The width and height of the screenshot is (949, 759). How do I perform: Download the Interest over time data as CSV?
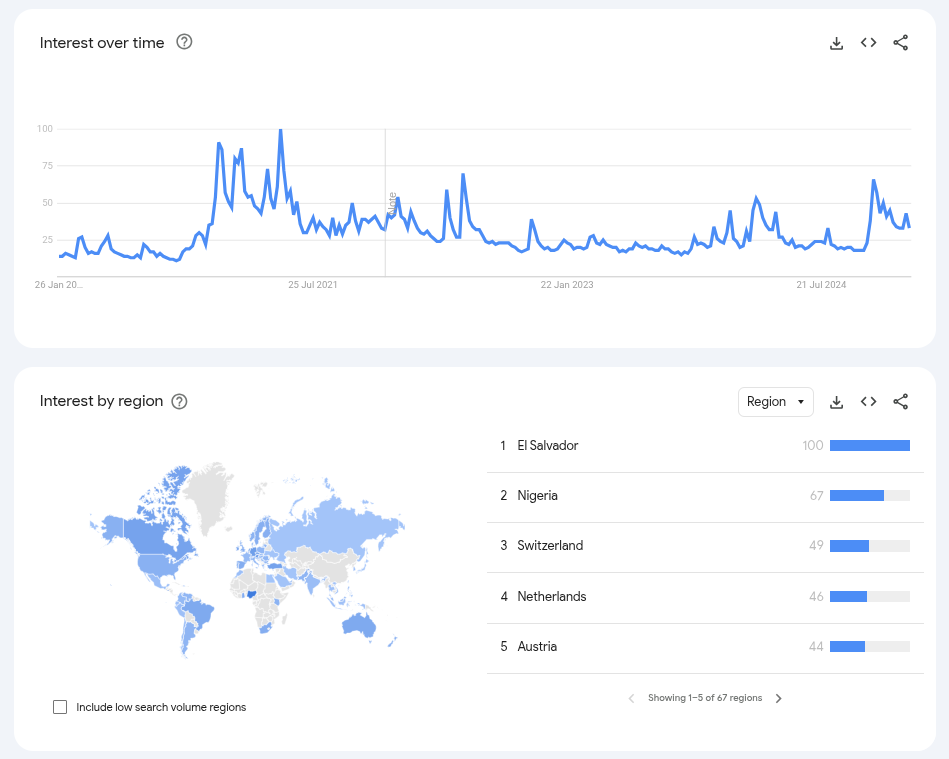(x=836, y=42)
